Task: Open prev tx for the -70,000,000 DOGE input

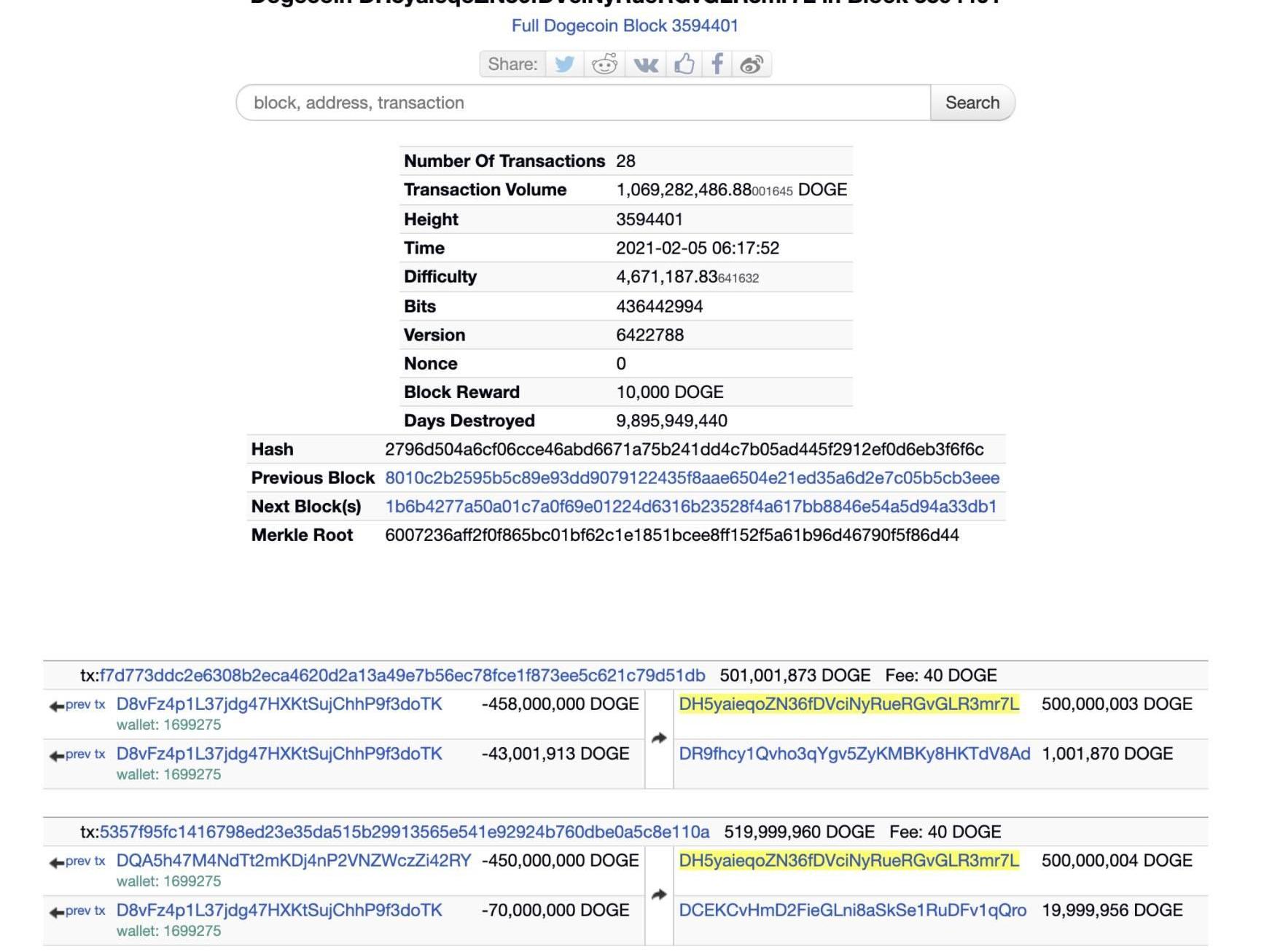Action: coord(78,911)
